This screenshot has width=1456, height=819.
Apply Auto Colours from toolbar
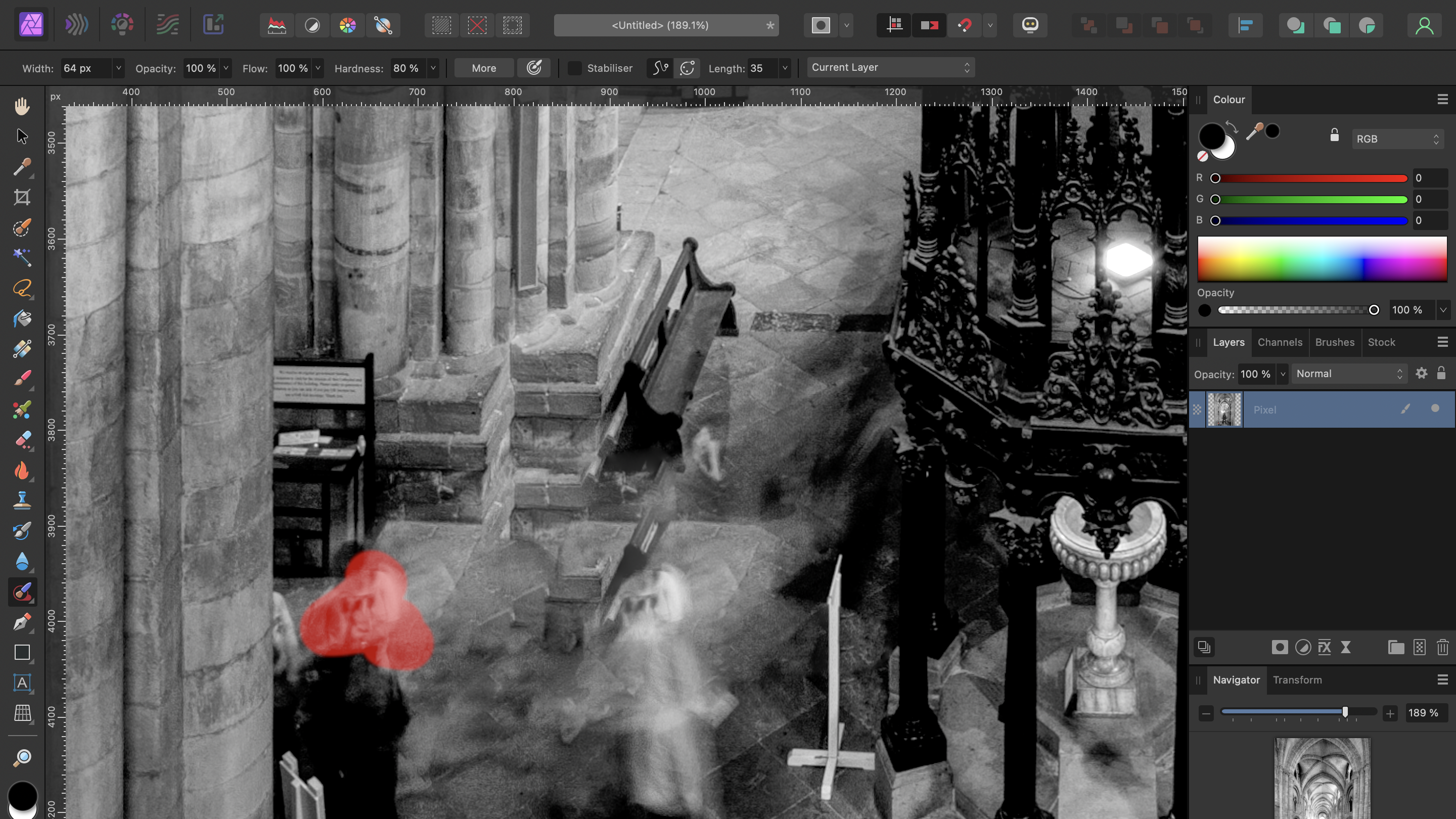[x=348, y=25]
